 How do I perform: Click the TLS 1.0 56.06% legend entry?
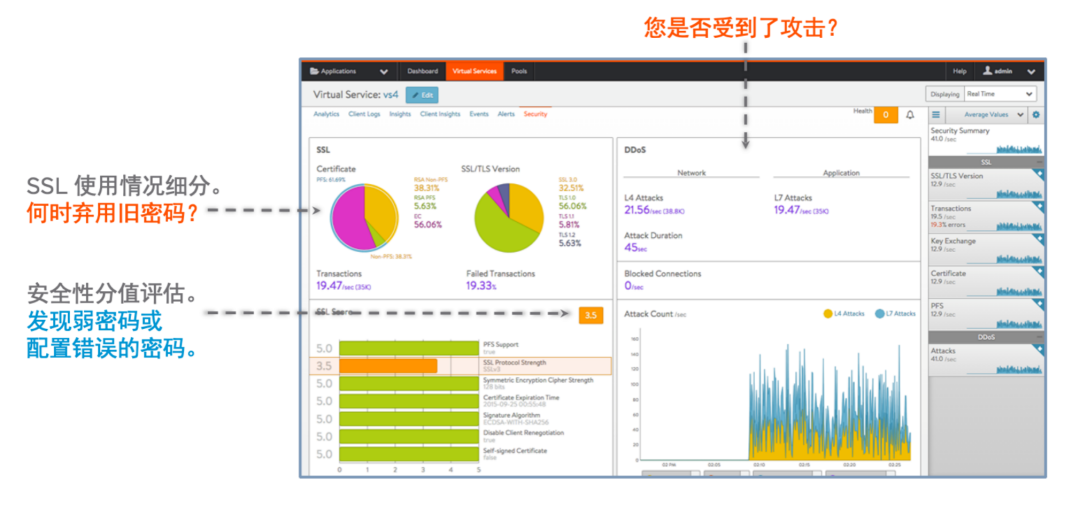tap(572, 203)
